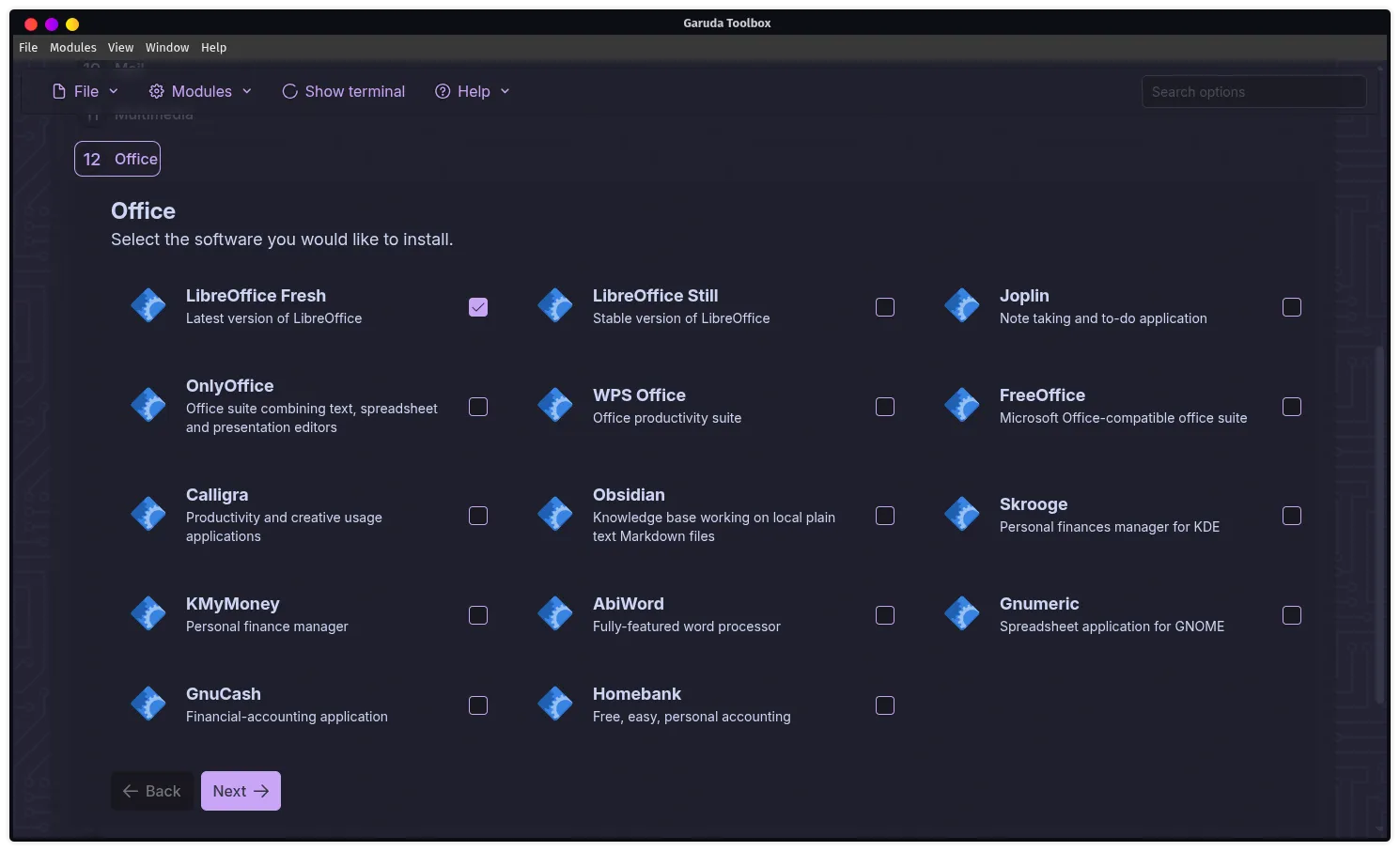
Task: Click the Next button
Action: point(241,791)
